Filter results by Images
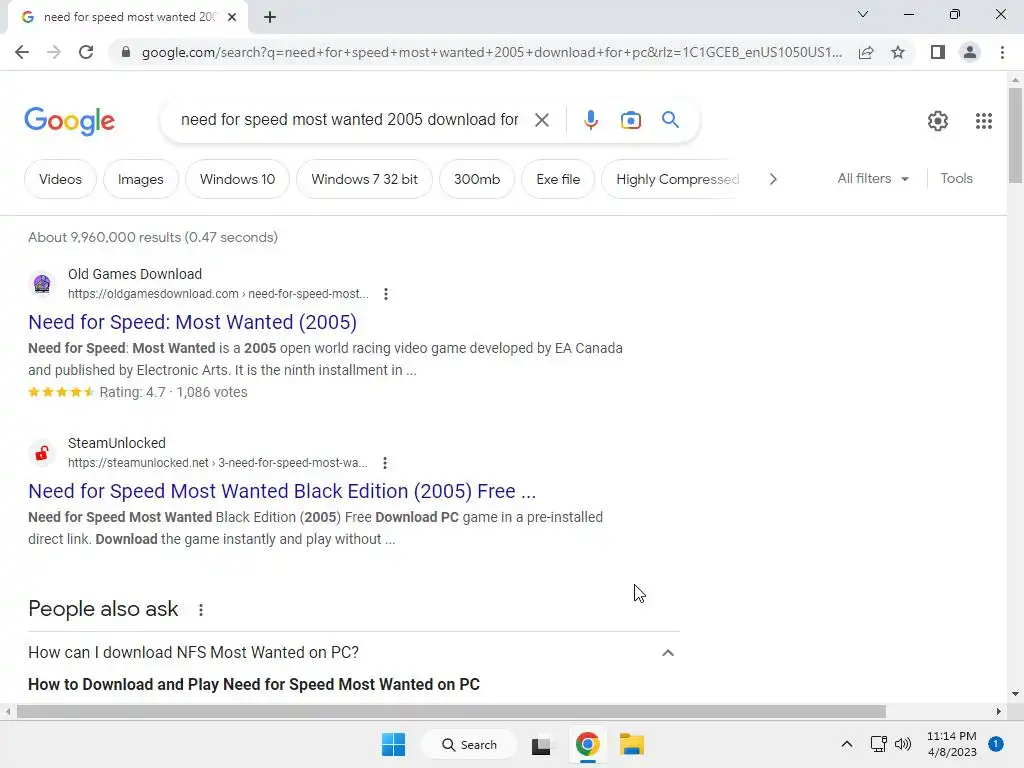 tap(140, 179)
